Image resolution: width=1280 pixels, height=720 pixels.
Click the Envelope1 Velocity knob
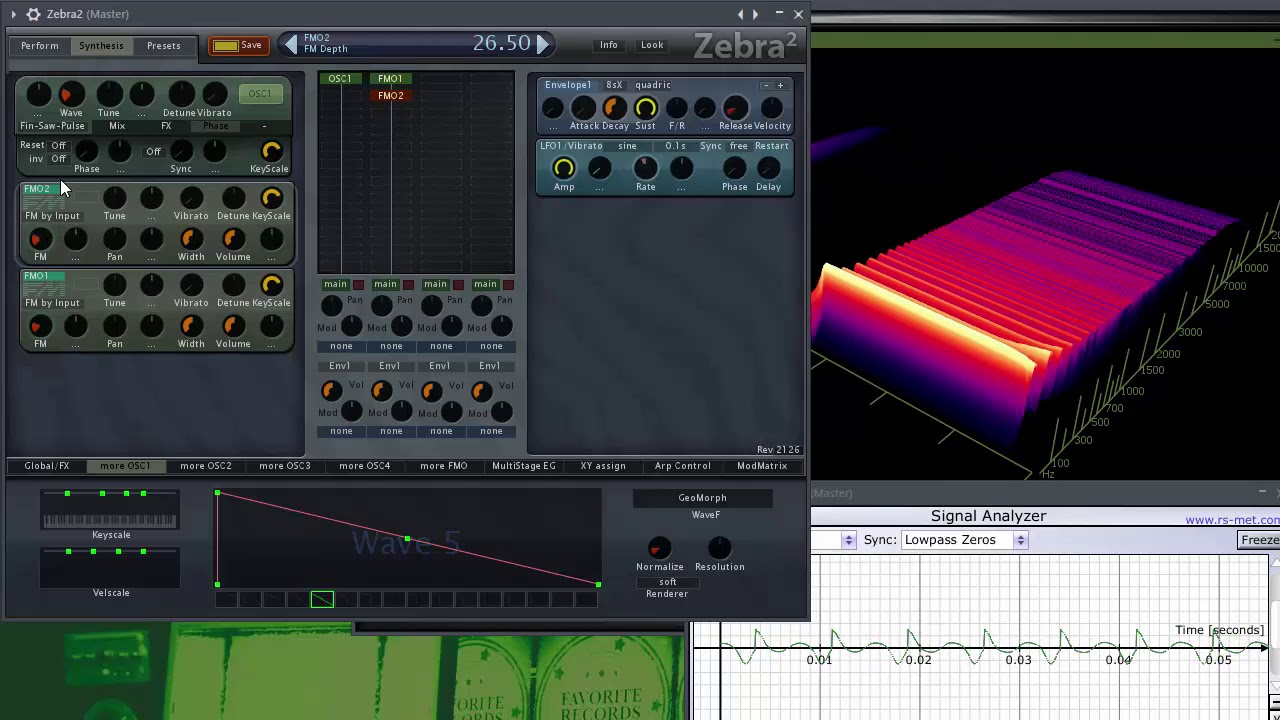[771, 108]
